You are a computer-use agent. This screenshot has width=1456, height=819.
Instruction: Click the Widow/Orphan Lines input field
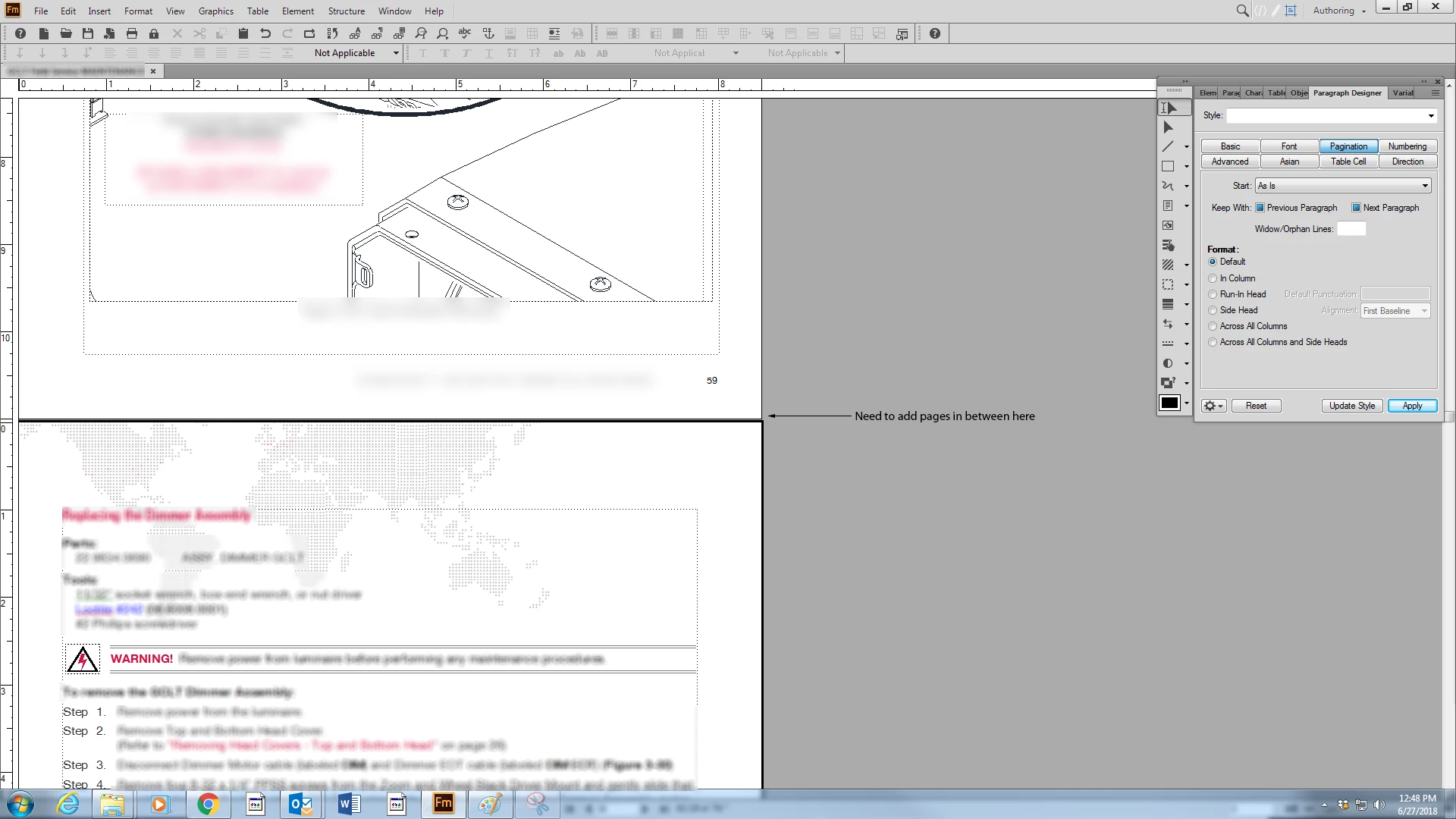(x=1351, y=229)
